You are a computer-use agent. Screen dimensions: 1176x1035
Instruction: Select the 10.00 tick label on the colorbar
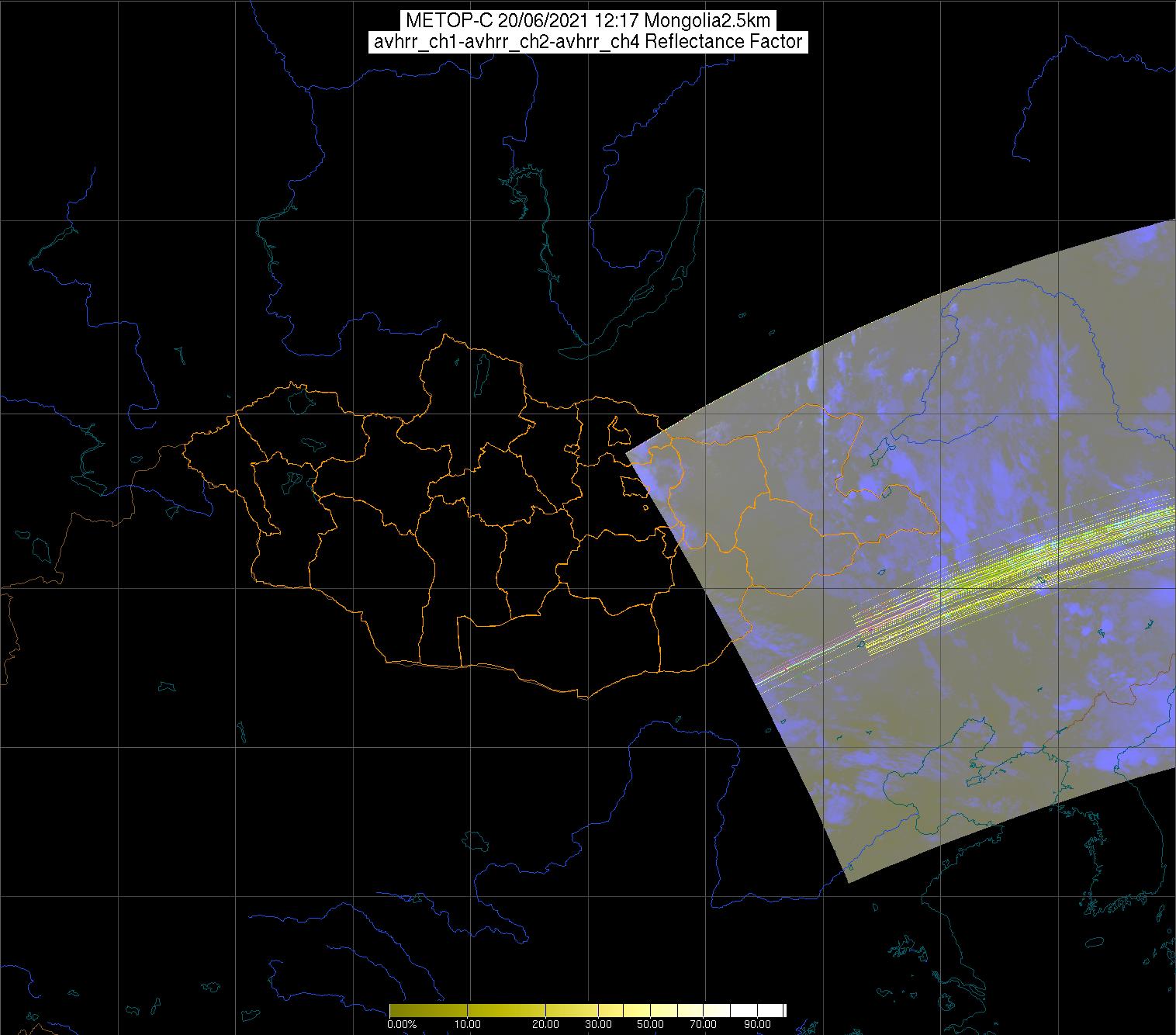(466, 1025)
